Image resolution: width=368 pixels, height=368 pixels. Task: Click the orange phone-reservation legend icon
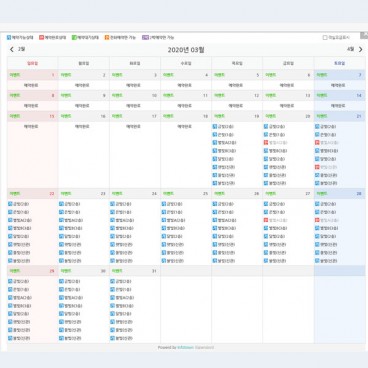pyautogui.click(x=107, y=38)
